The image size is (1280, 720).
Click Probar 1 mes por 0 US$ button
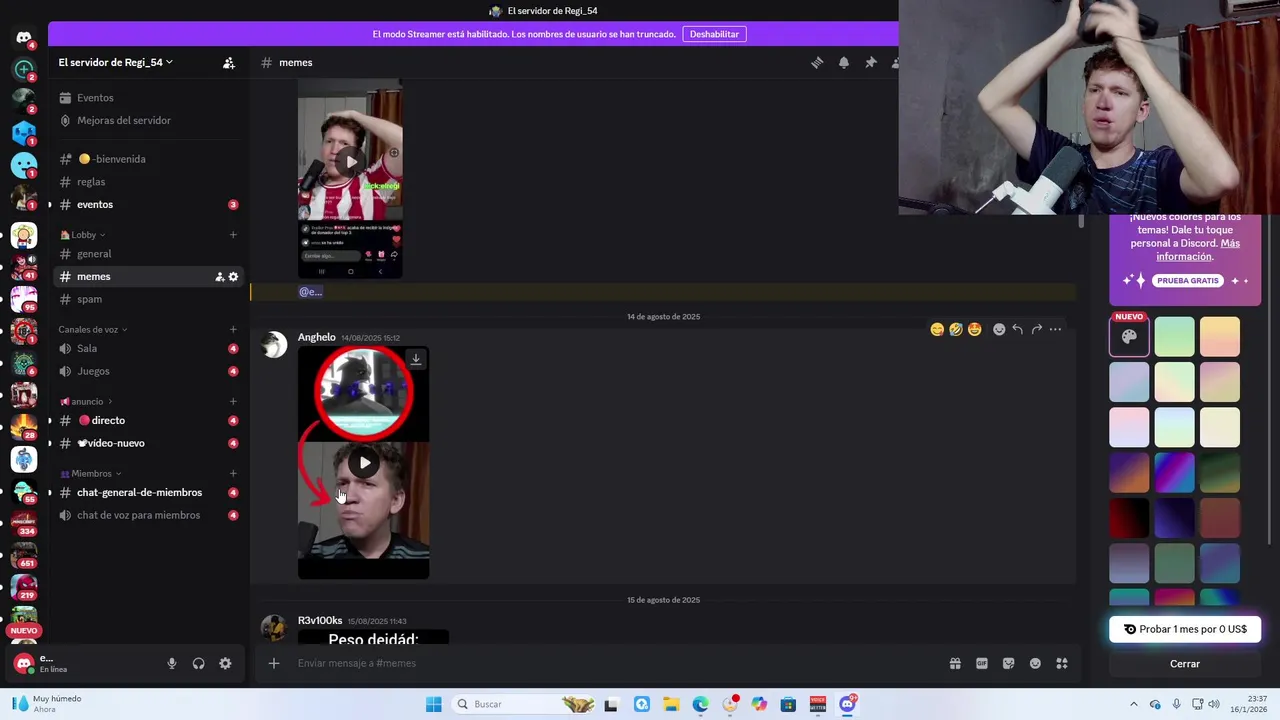click(x=1185, y=629)
